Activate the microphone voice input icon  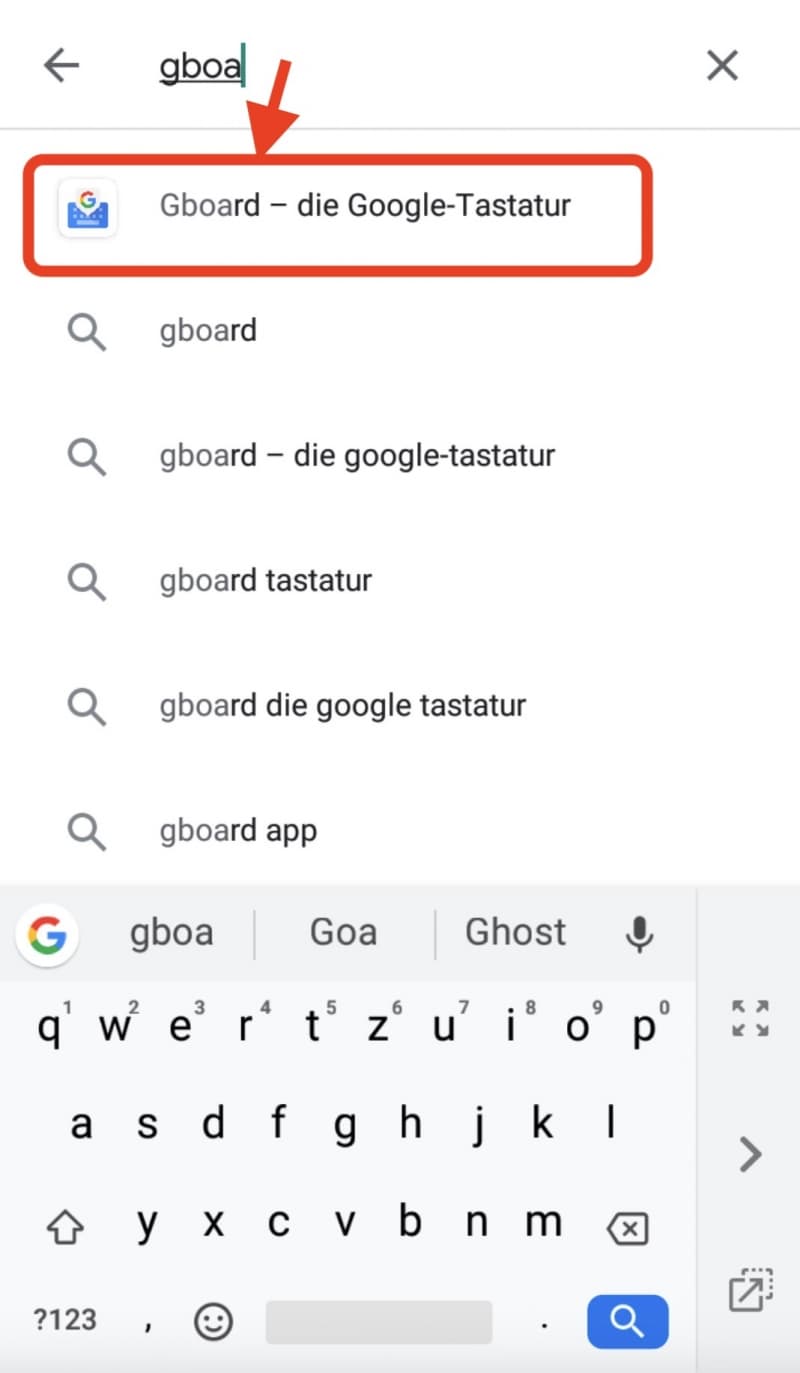pyautogui.click(x=639, y=933)
